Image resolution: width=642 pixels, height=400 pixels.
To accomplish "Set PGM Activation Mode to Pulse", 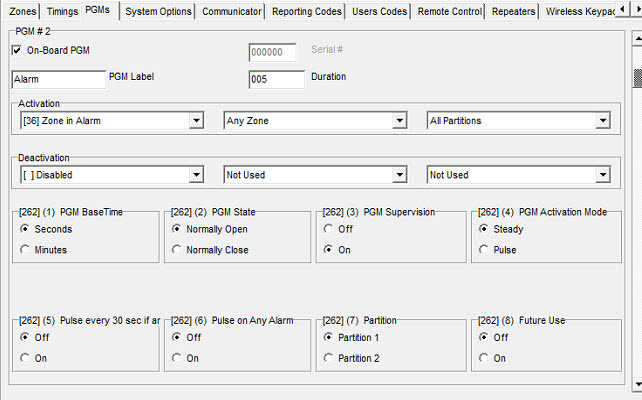I will click(485, 250).
